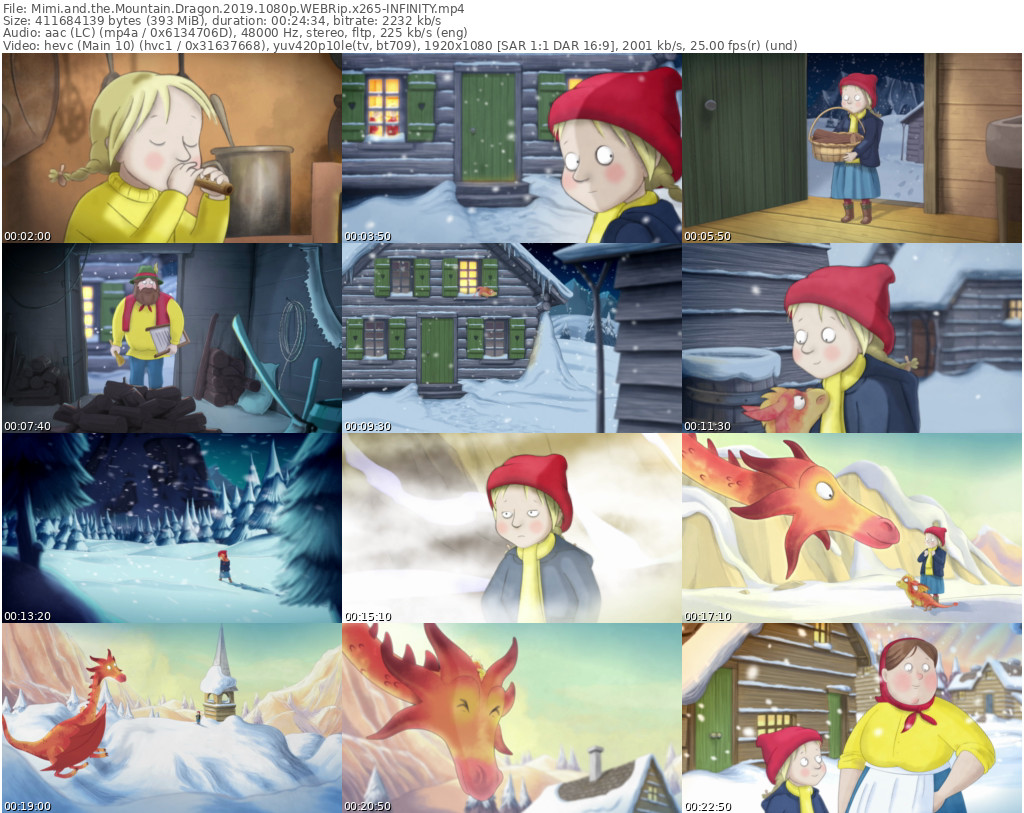This screenshot has height=813, width=1024.
Task: Click the large dragon meeting girl thumbnail
Action: pos(852,528)
